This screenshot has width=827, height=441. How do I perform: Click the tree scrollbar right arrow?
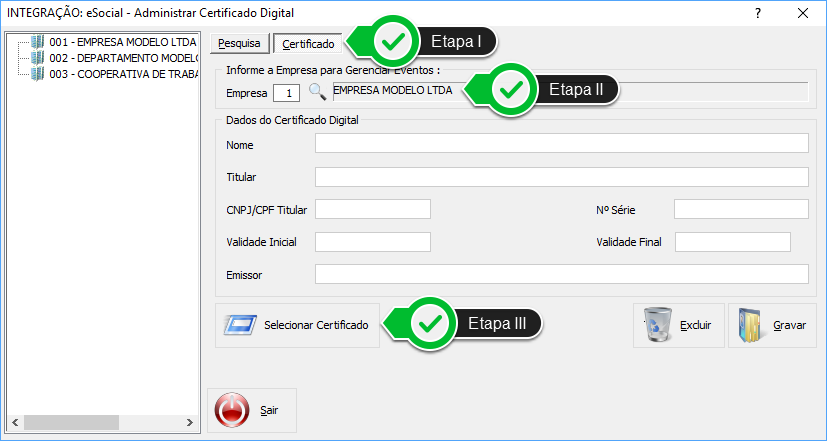click(x=189, y=423)
